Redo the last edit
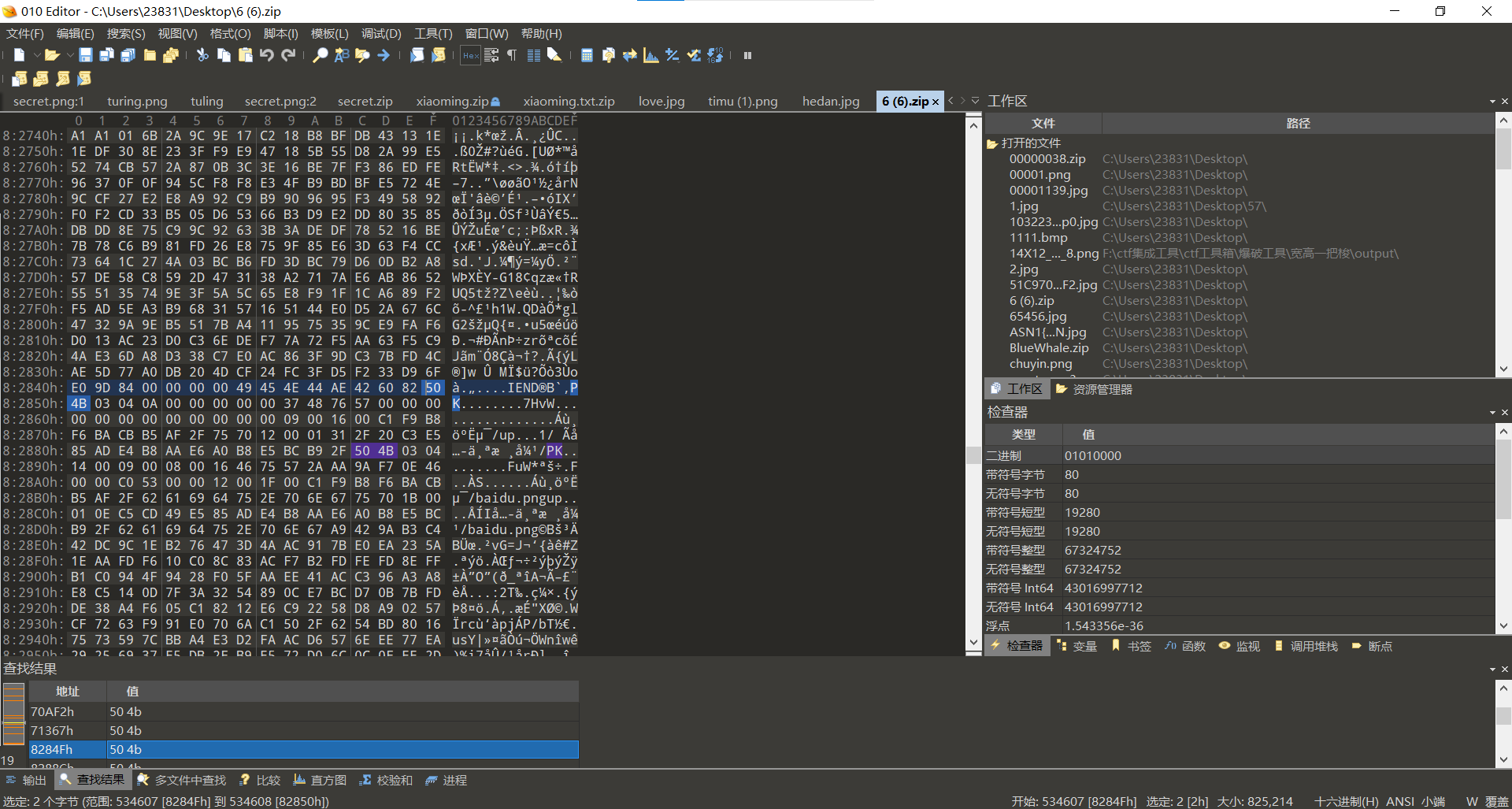The image size is (1512, 809). coord(288,55)
